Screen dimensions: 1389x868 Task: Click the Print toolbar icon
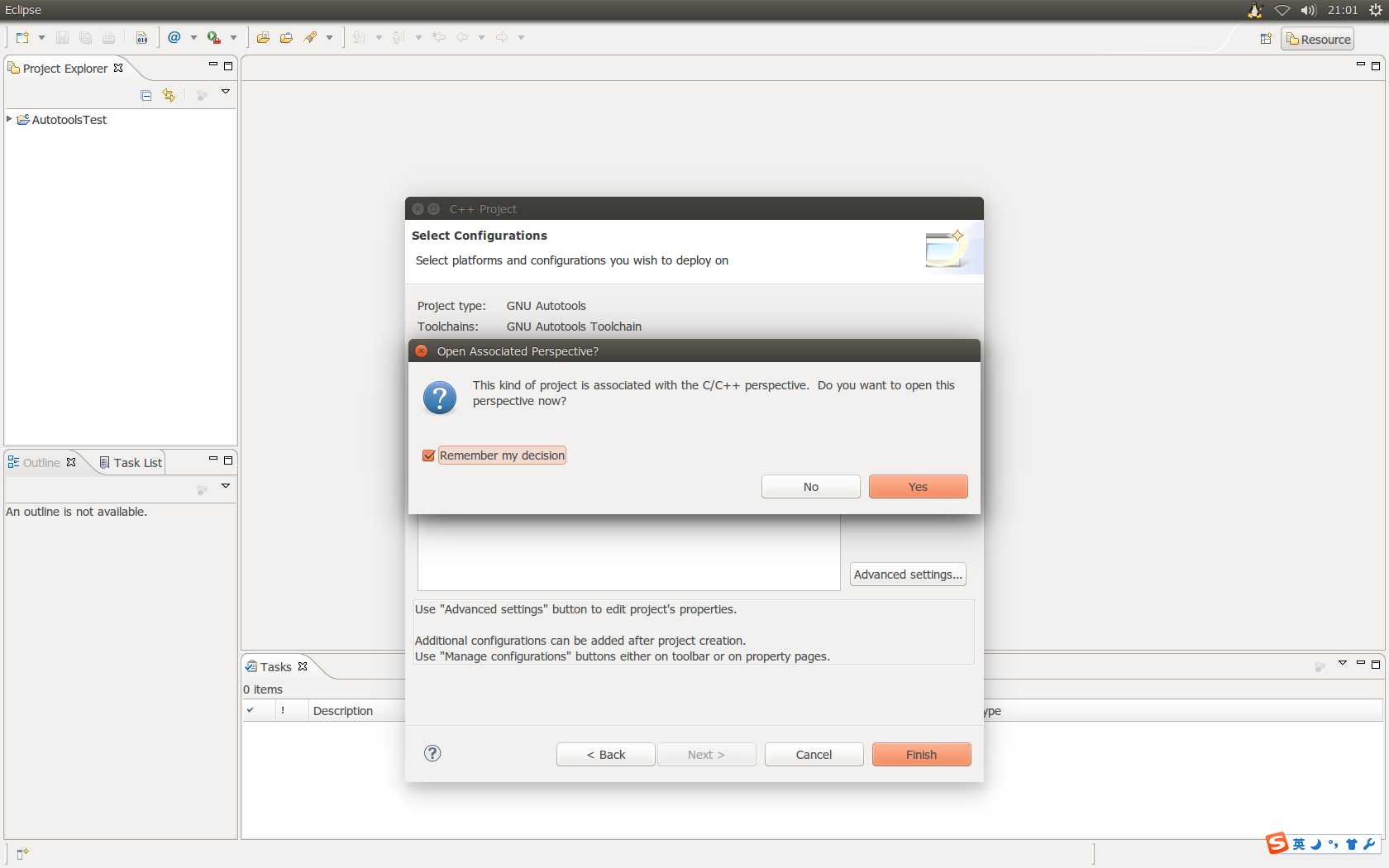pos(108,37)
